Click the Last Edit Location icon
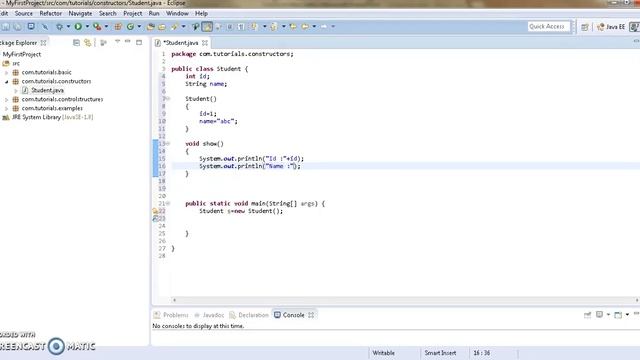Screen dimensions: 640x360 click(293, 27)
